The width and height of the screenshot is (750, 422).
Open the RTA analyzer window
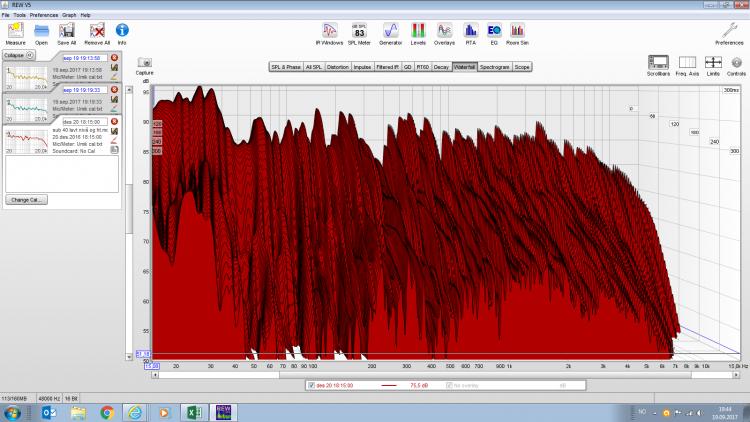[470, 30]
